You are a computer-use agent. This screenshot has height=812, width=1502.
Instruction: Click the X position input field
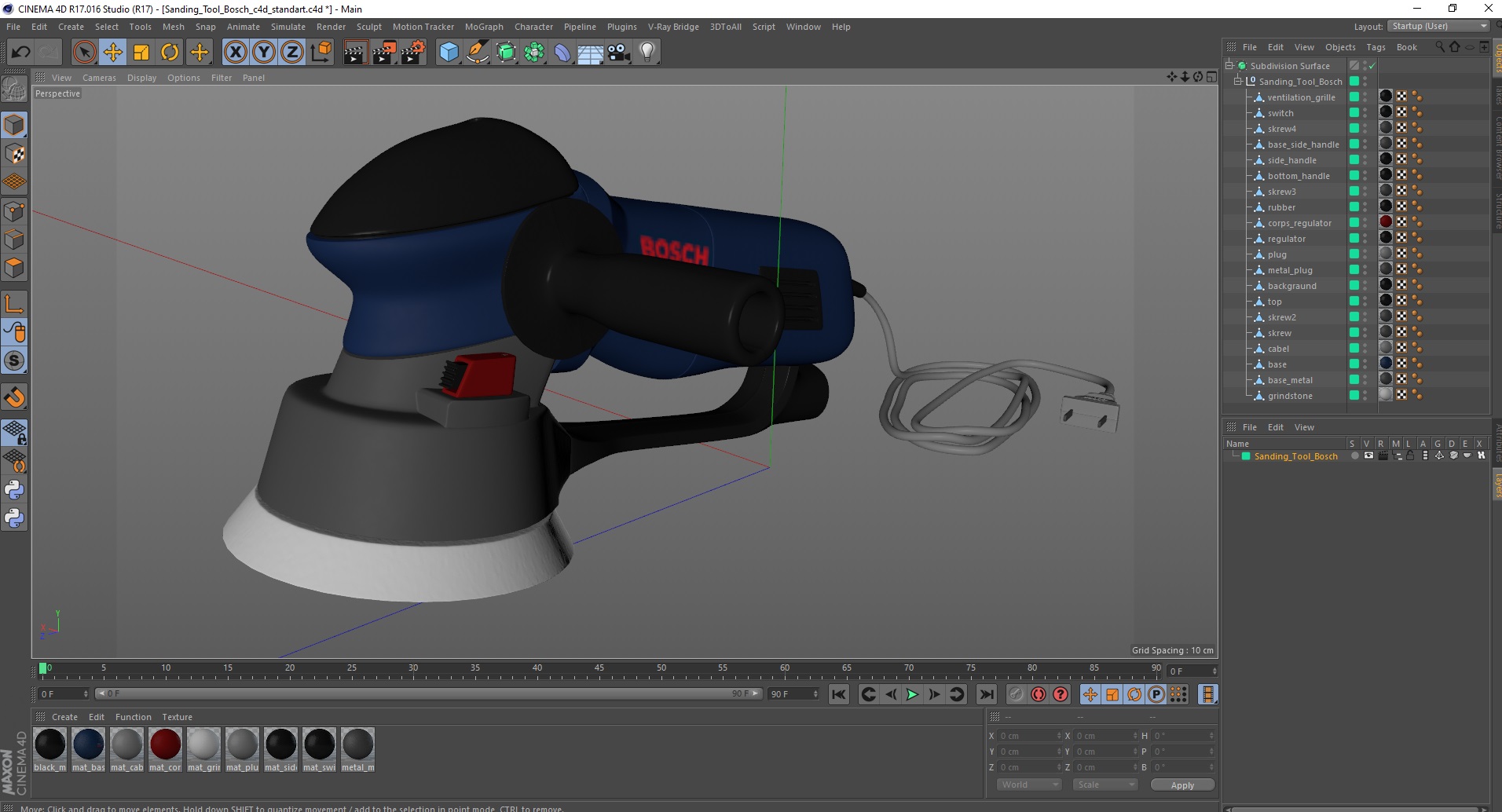coord(1029,736)
